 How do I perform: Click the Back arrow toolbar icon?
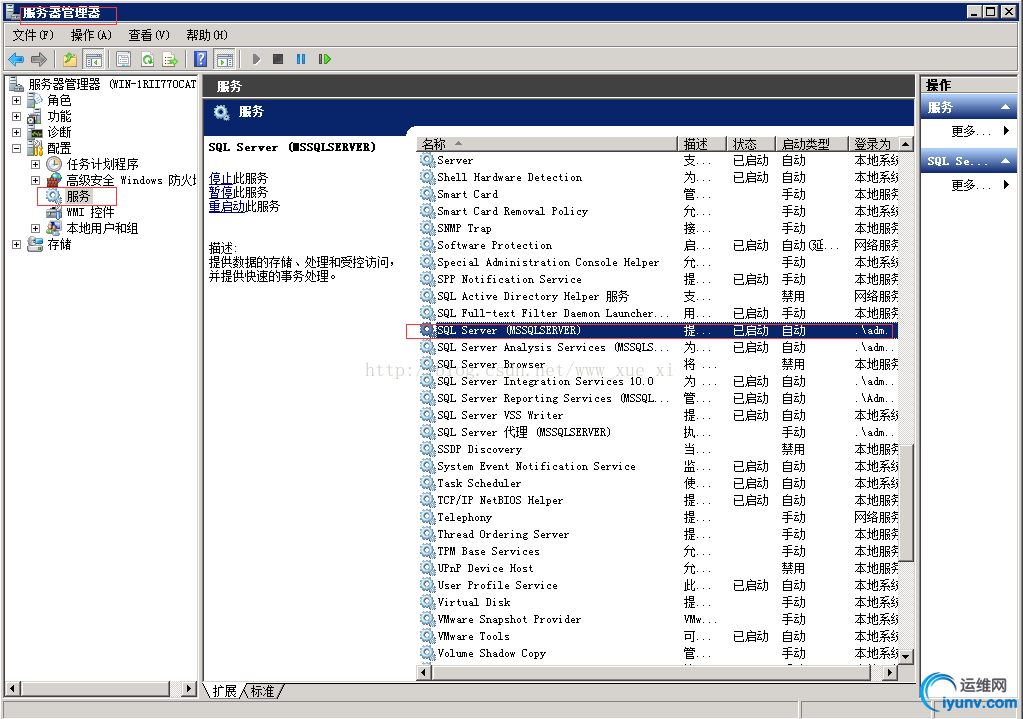(x=16, y=59)
